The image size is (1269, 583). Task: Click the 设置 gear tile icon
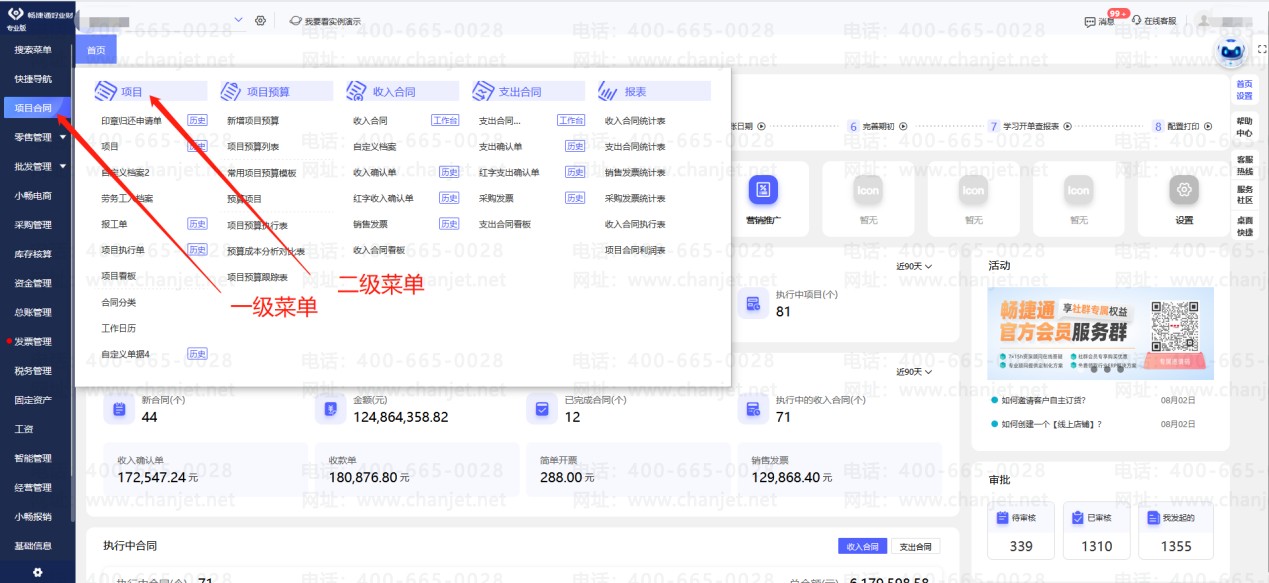[1184, 190]
